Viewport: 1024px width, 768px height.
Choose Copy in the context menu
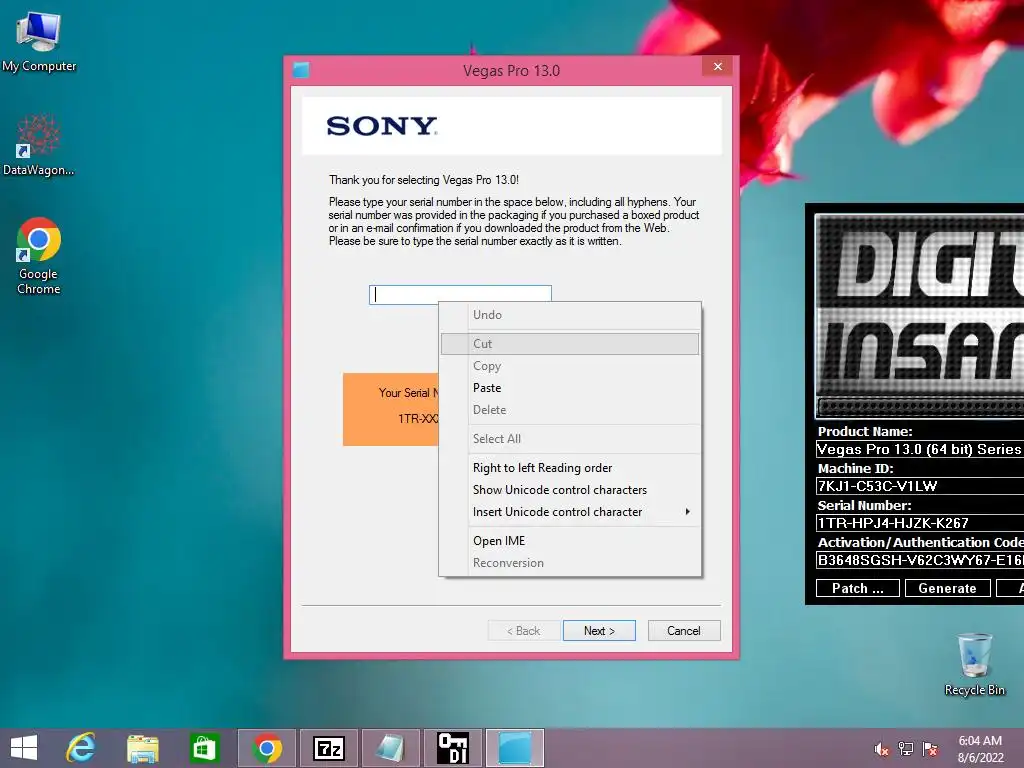[x=569, y=366]
